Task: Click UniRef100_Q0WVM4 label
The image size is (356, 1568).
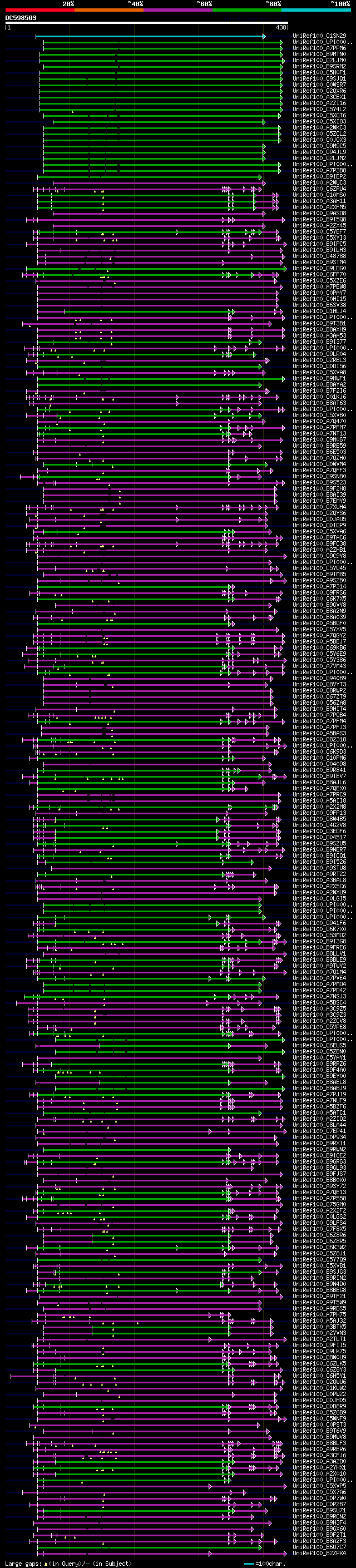Action: click(x=319, y=464)
